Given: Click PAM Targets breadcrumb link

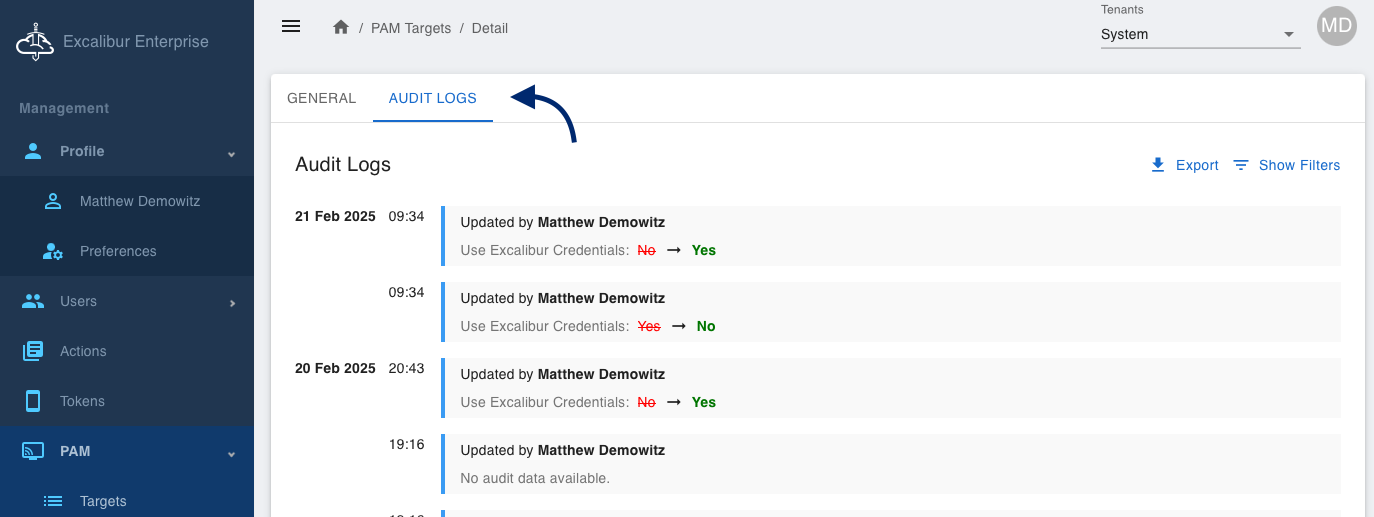Looking at the screenshot, I should point(410,28).
